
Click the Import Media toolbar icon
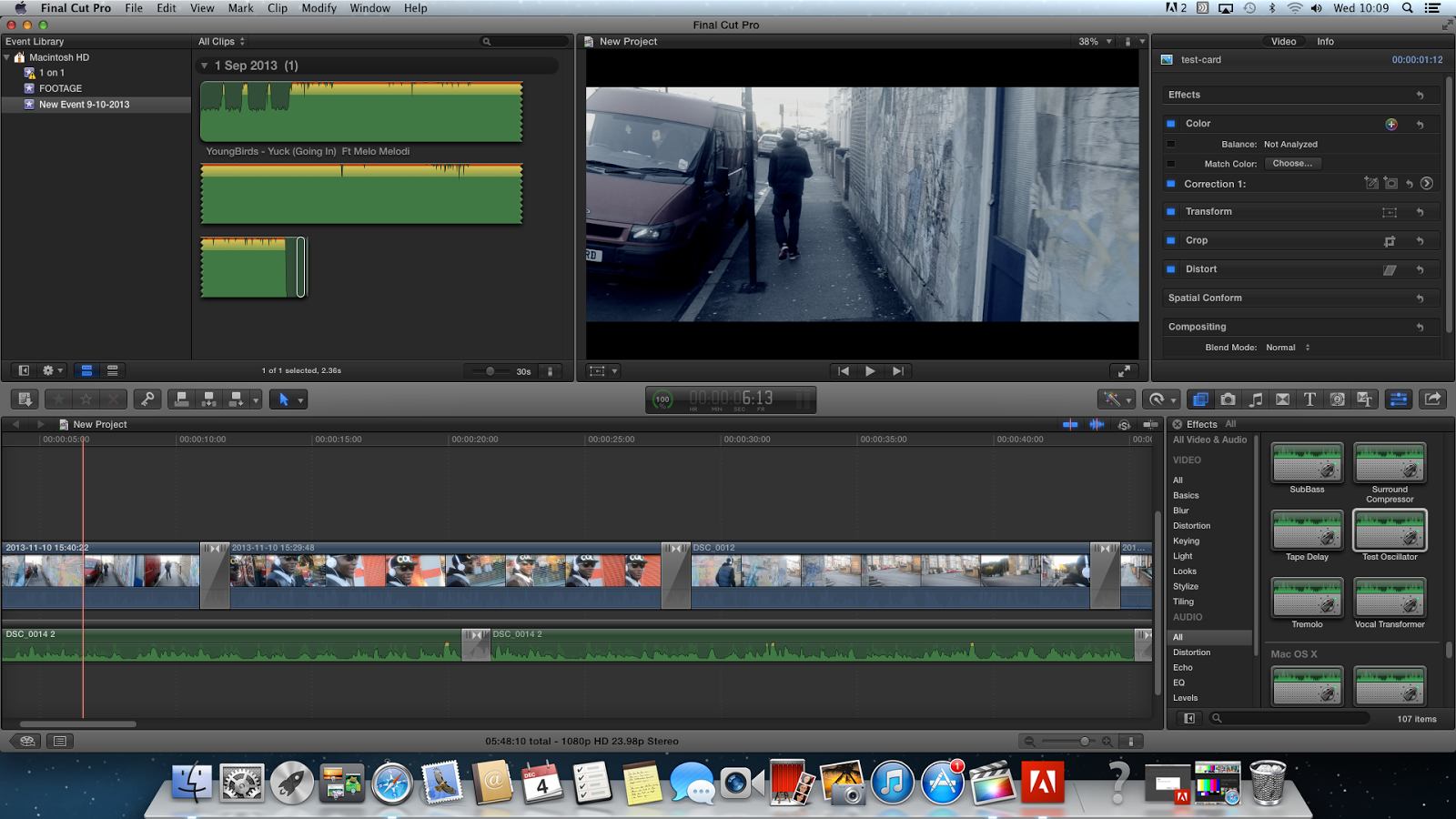coord(25,399)
